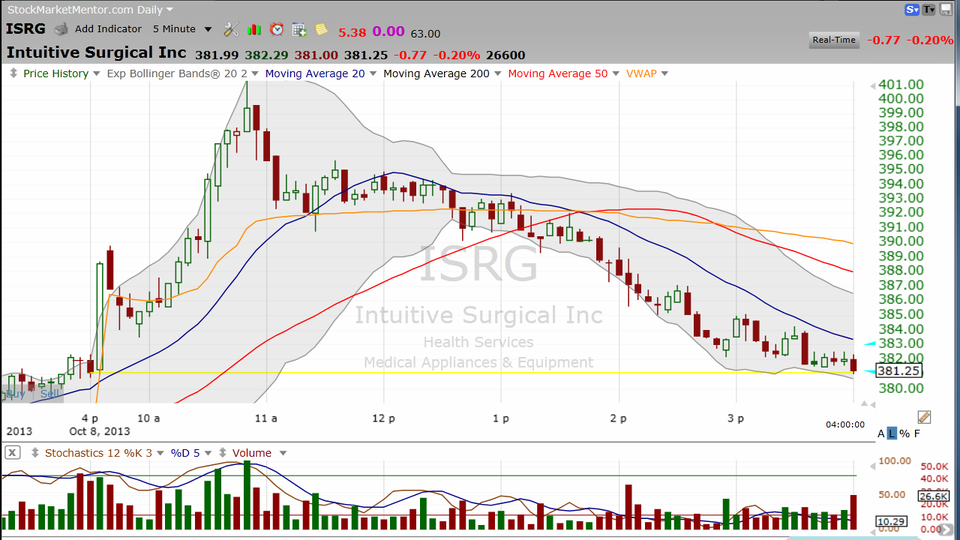The height and width of the screenshot is (540, 960).
Task: Click the 63.00 value in toolbar
Action: 426,34
